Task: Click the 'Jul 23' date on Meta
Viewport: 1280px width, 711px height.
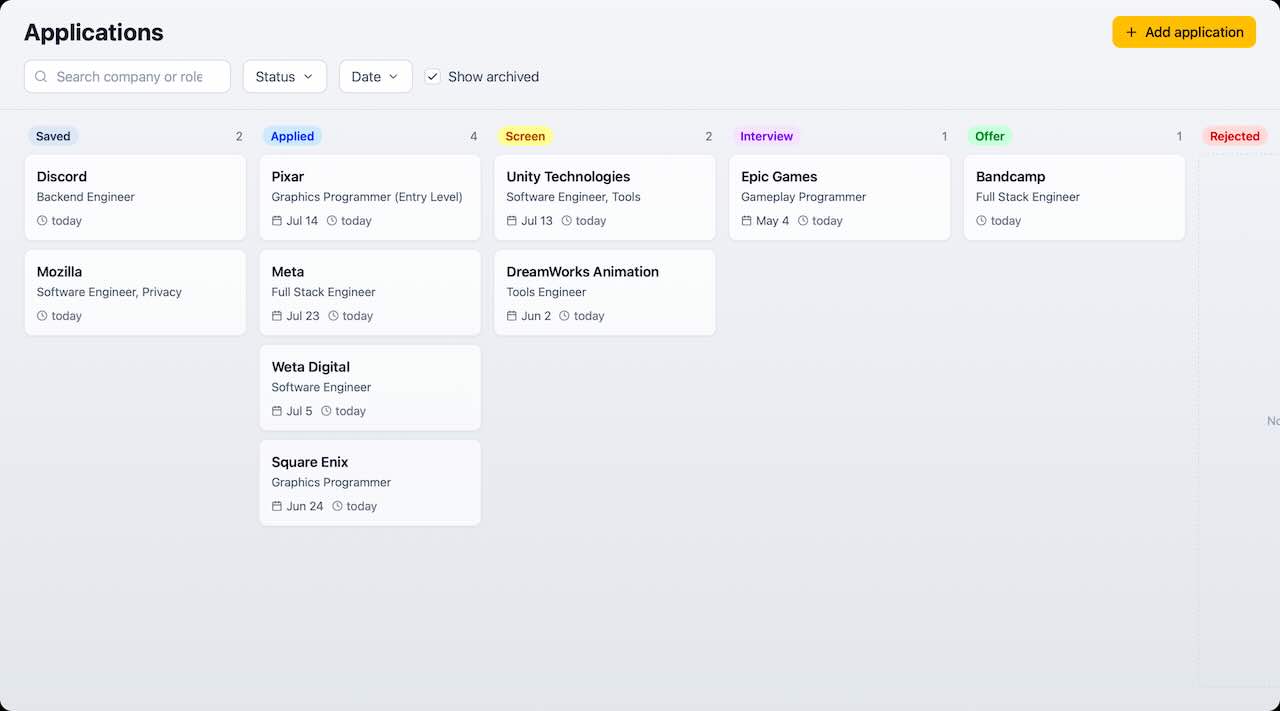Action: pyautogui.click(x=303, y=316)
